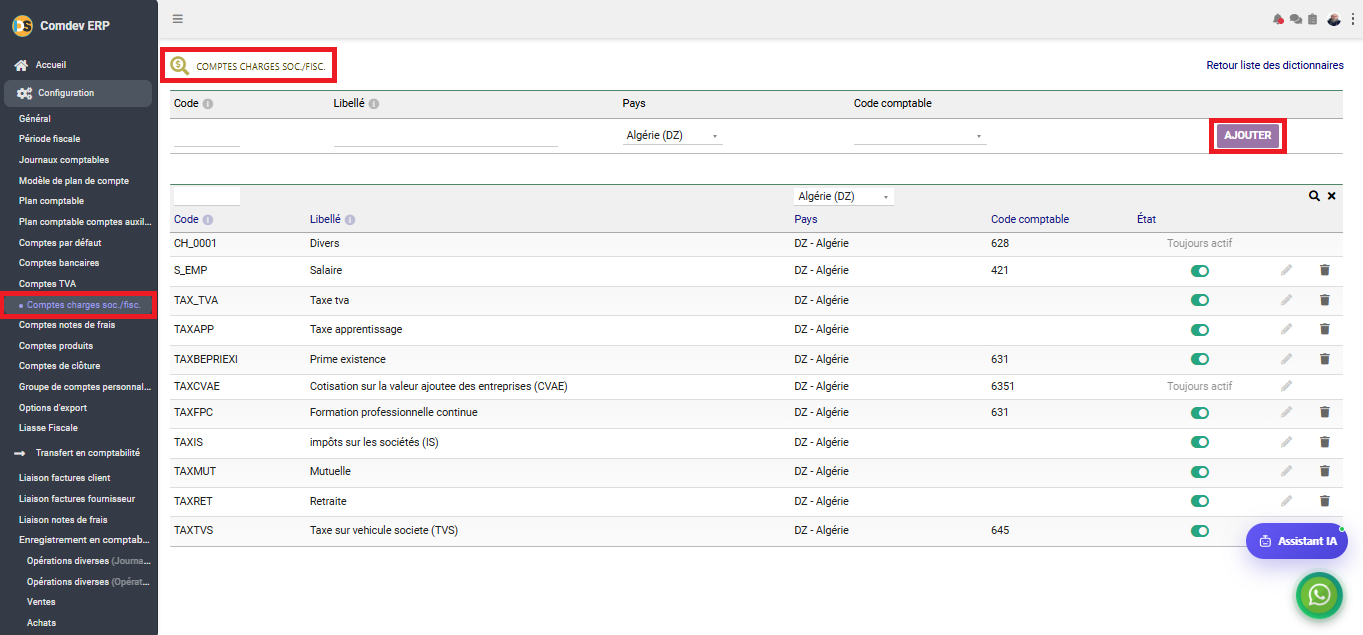
Task: Open the chat messages icon
Action: tap(1296, 19)
